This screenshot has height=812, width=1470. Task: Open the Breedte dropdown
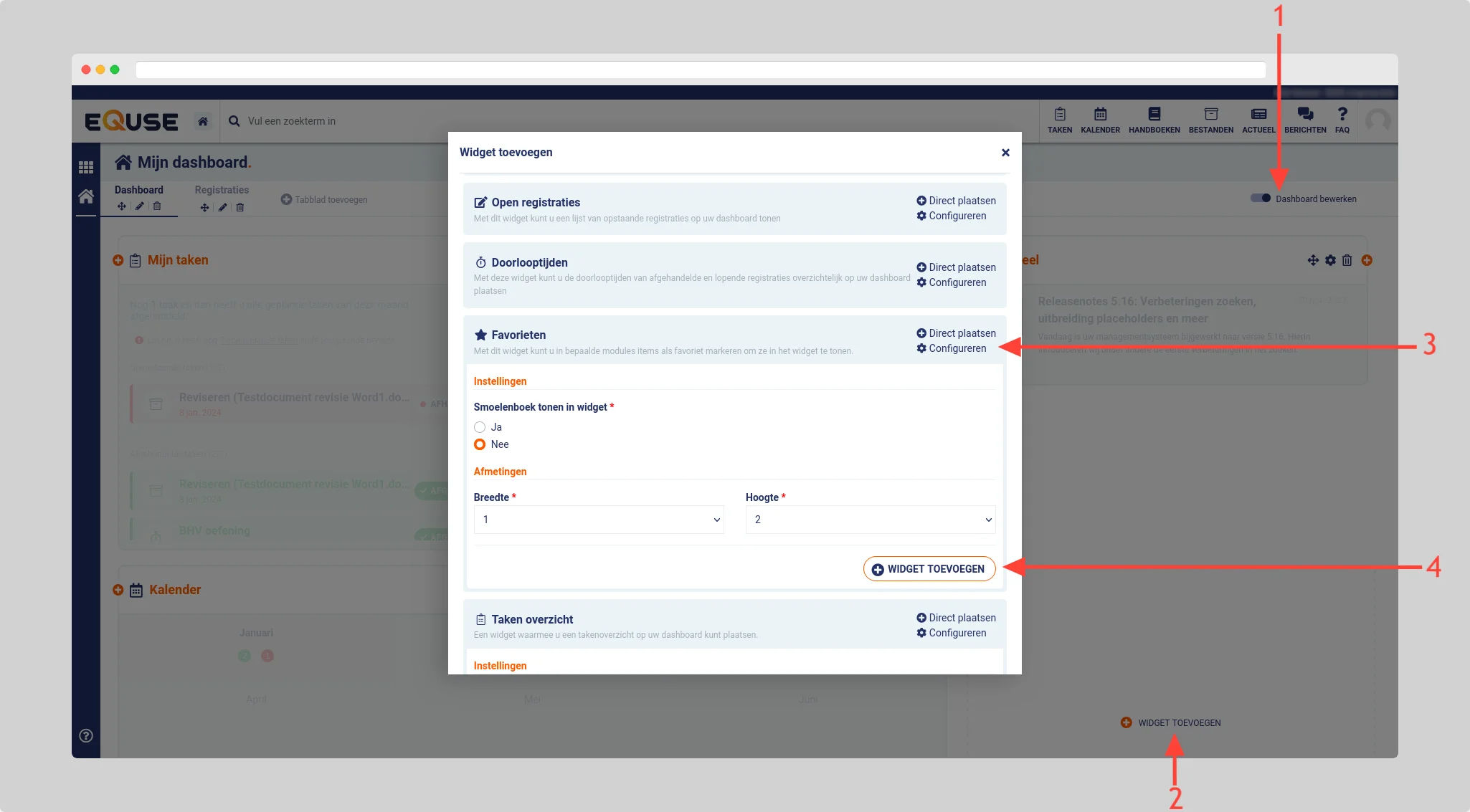(598, 520)
